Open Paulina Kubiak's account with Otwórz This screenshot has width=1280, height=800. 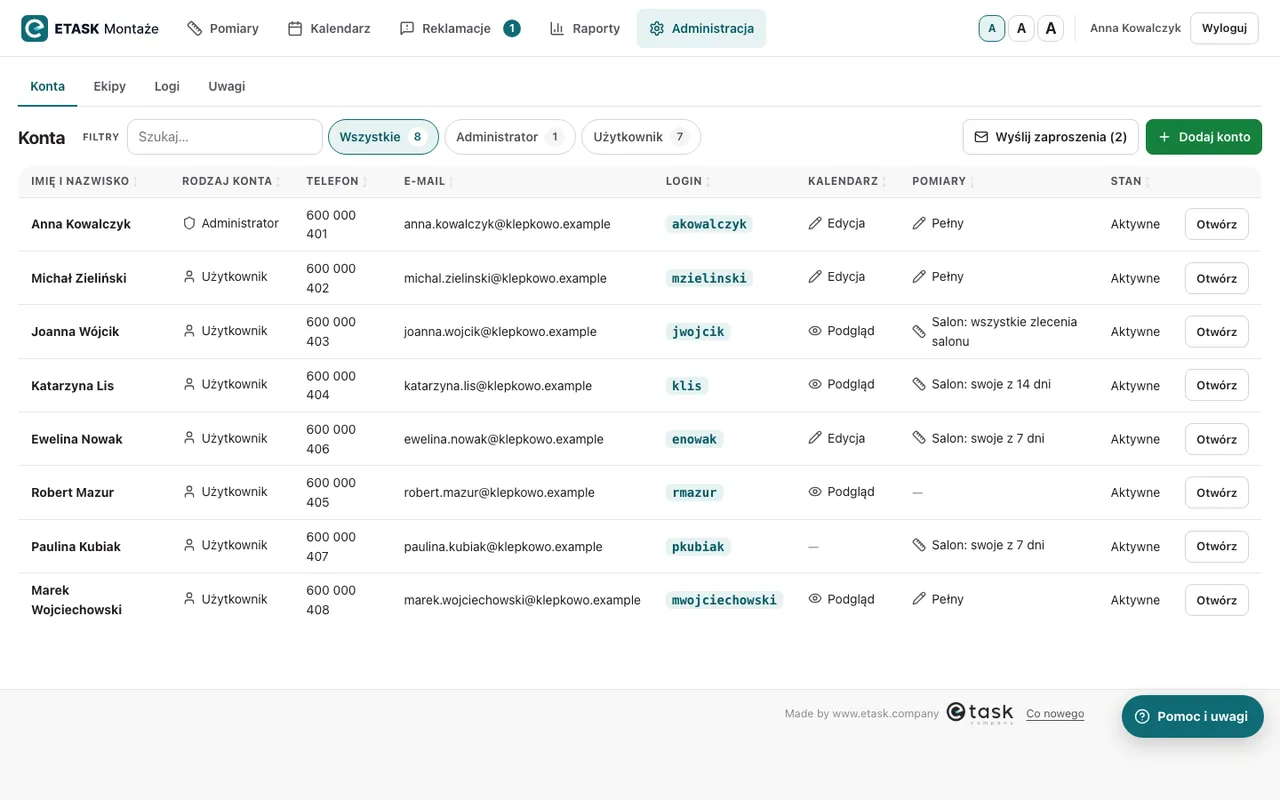coord(1217,546)
